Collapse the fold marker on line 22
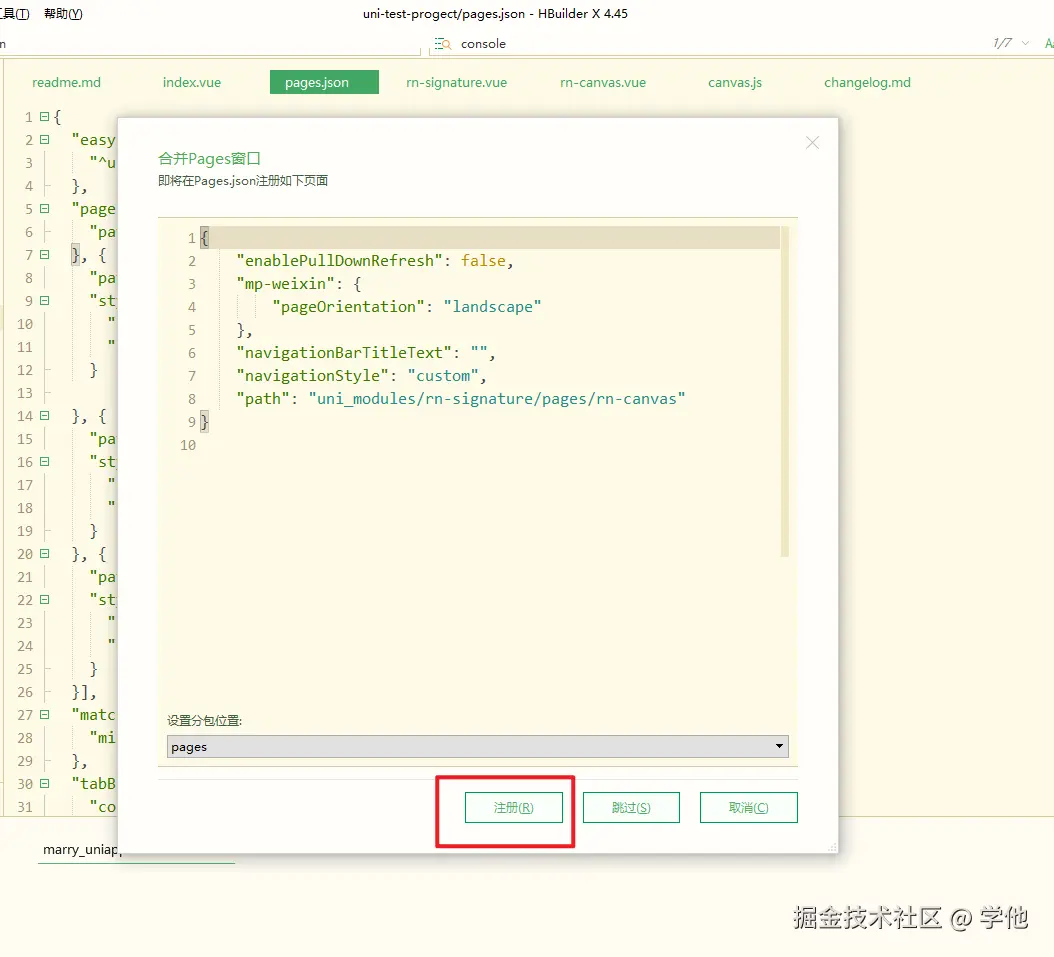Image resolution: width=1054 pixels, height=957 pixels. tap(44, 599)
